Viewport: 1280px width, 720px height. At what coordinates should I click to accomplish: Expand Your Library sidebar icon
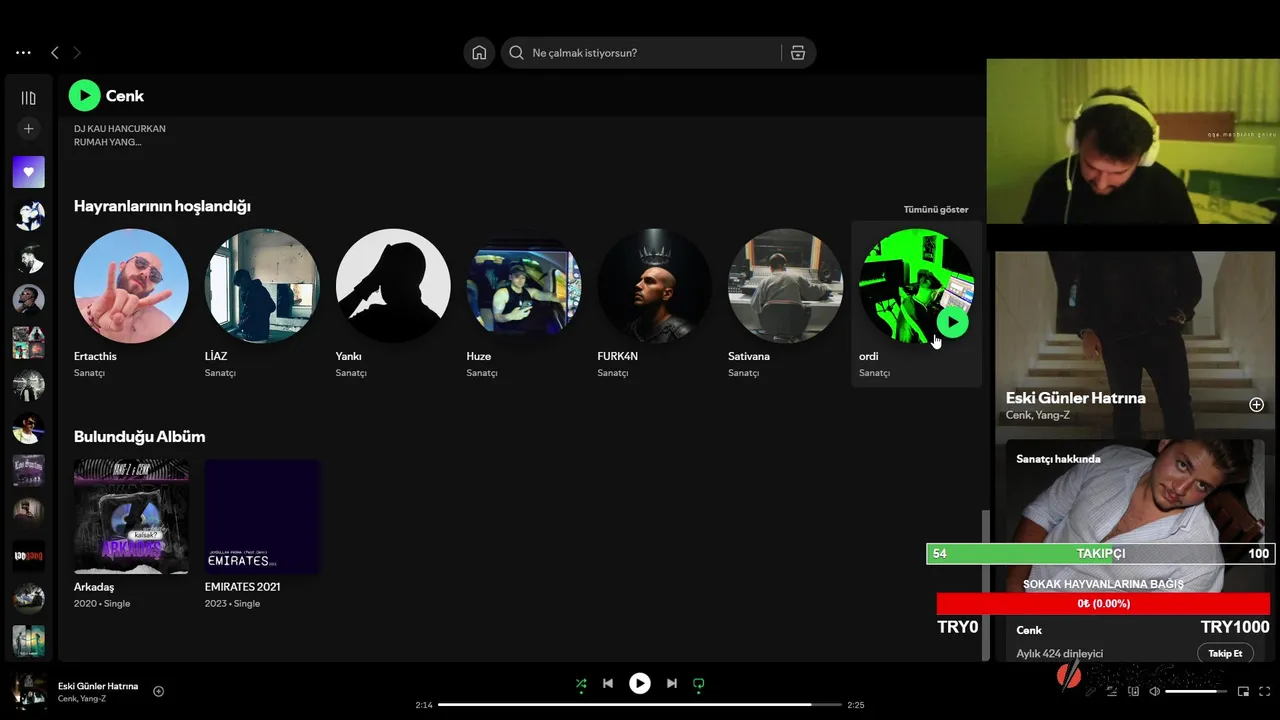click(28, 98)
